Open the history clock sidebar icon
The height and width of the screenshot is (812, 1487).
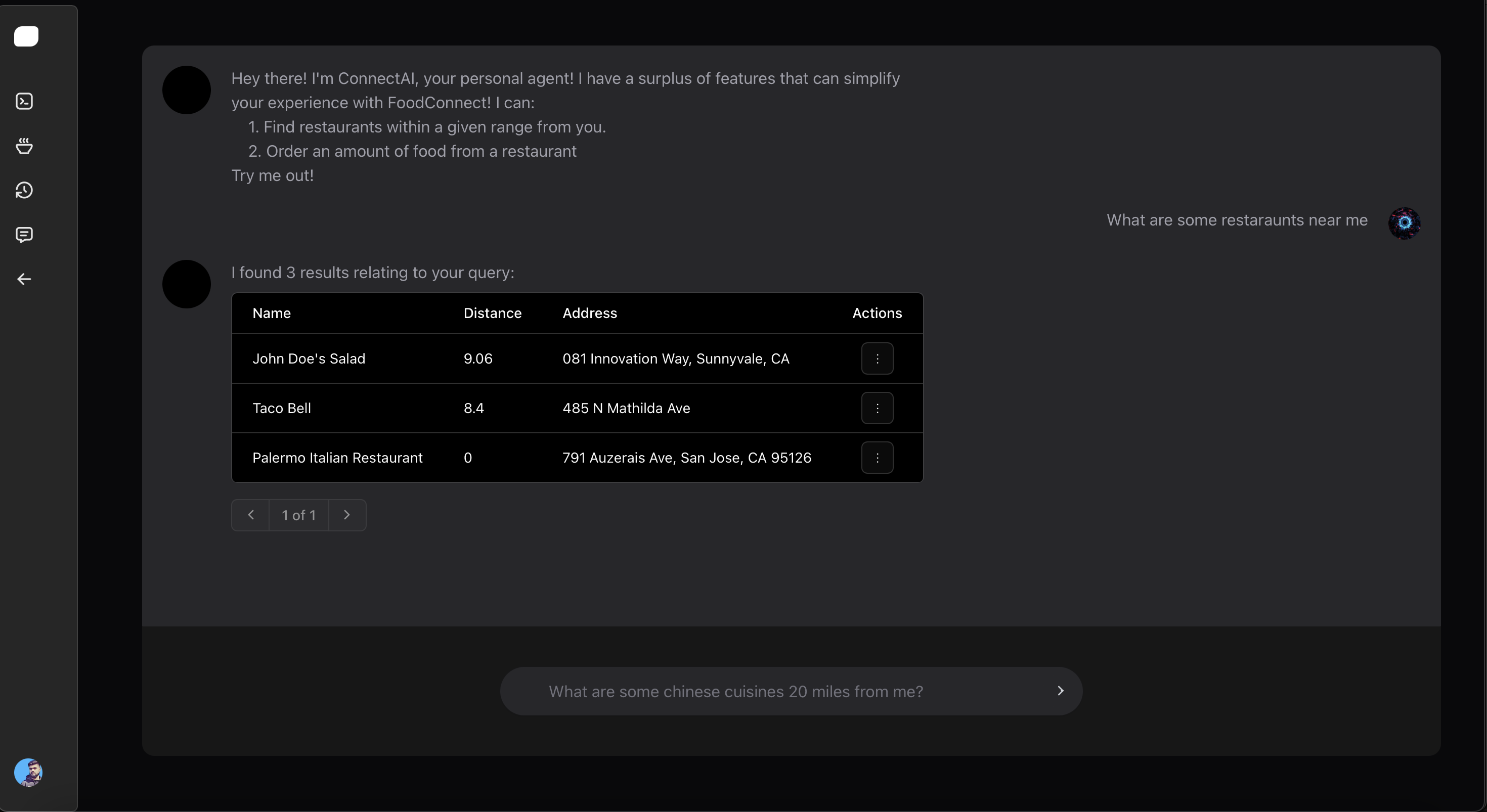click(24, 191)
